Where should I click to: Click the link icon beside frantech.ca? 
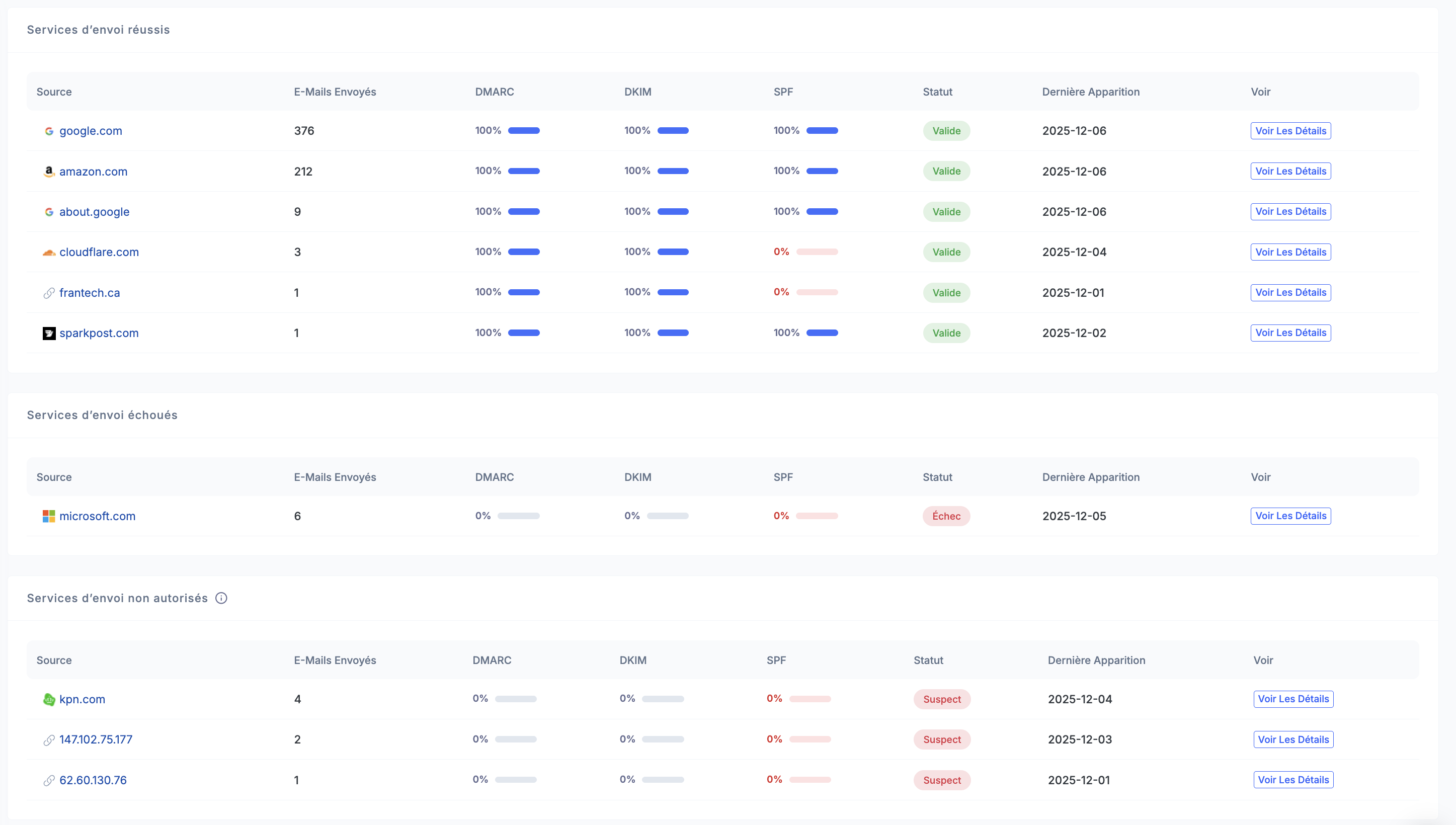(x=49, y=293)
